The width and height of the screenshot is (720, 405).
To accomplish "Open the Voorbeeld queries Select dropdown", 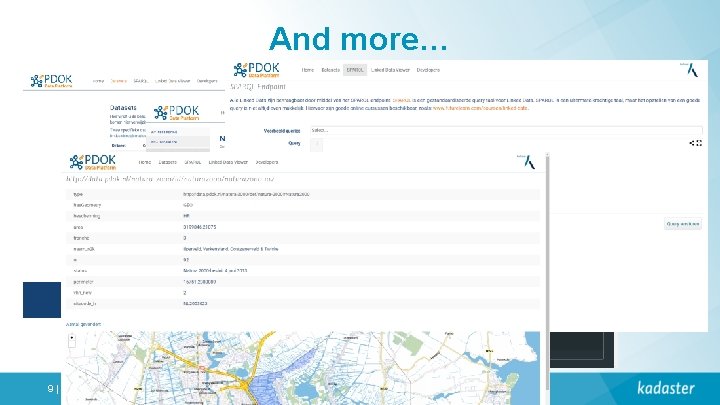I will click(x=506, y=130).
